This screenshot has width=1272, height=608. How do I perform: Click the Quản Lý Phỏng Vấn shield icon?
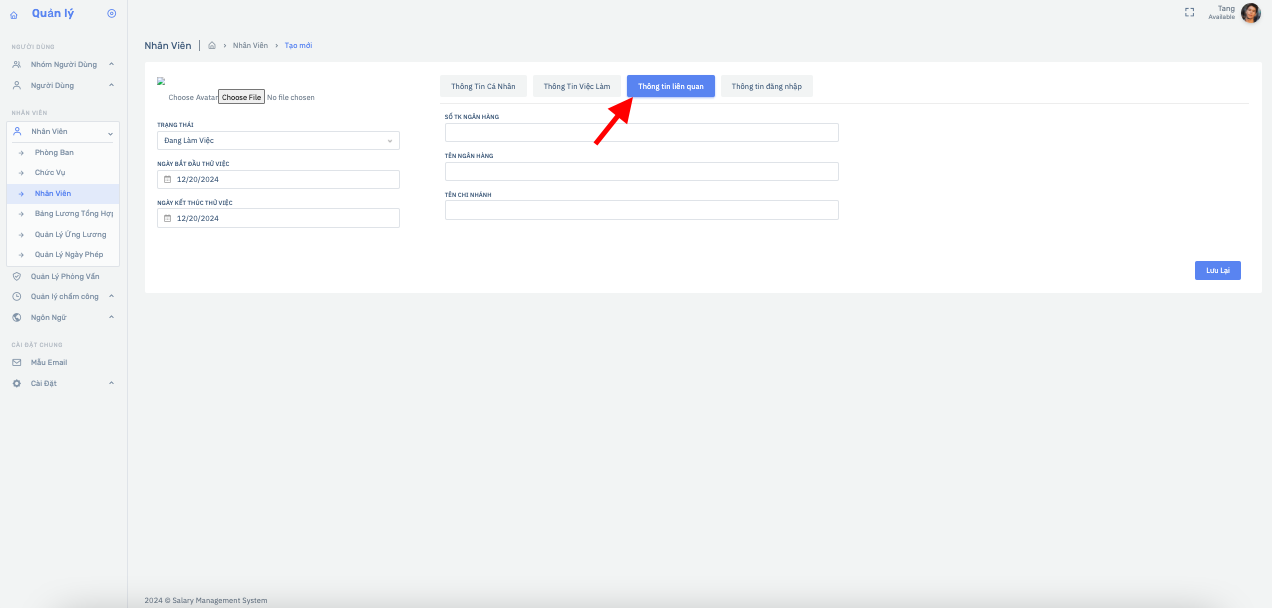[x=17, y=276]
